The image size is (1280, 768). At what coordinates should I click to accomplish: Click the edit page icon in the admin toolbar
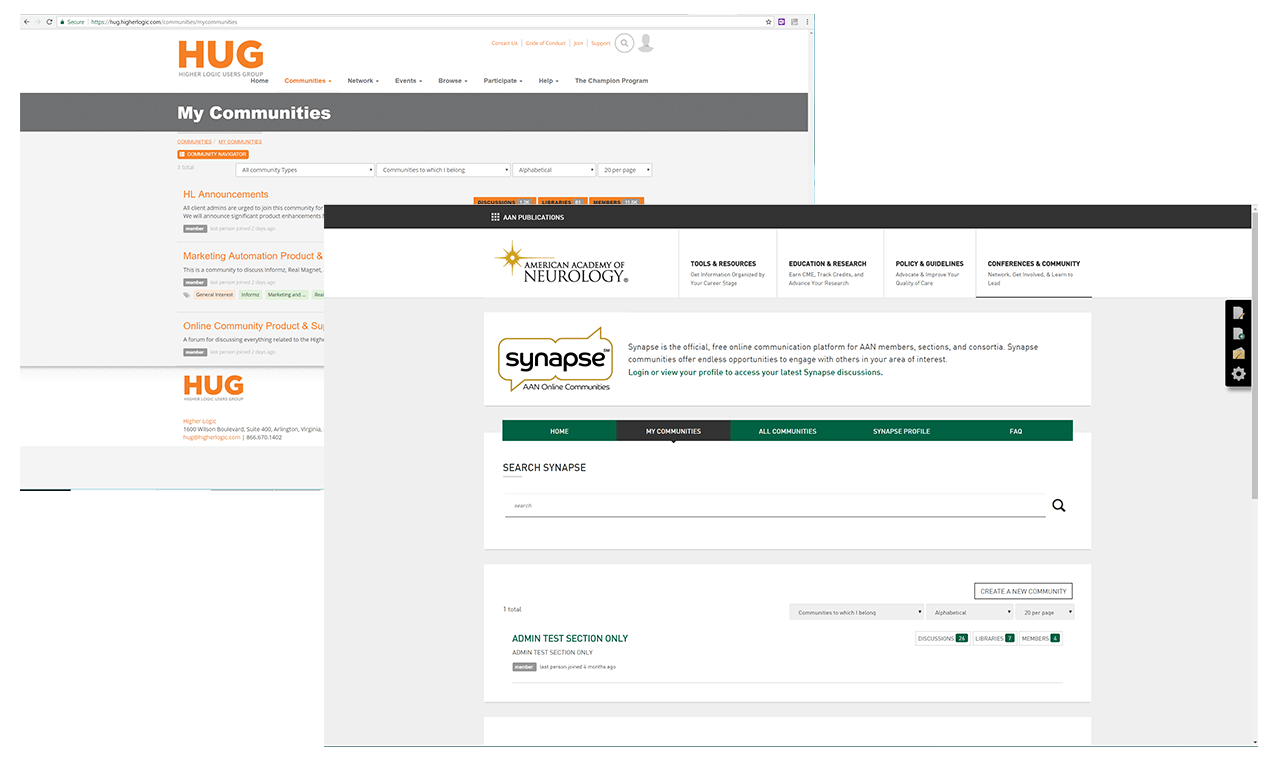point(1239,313)
